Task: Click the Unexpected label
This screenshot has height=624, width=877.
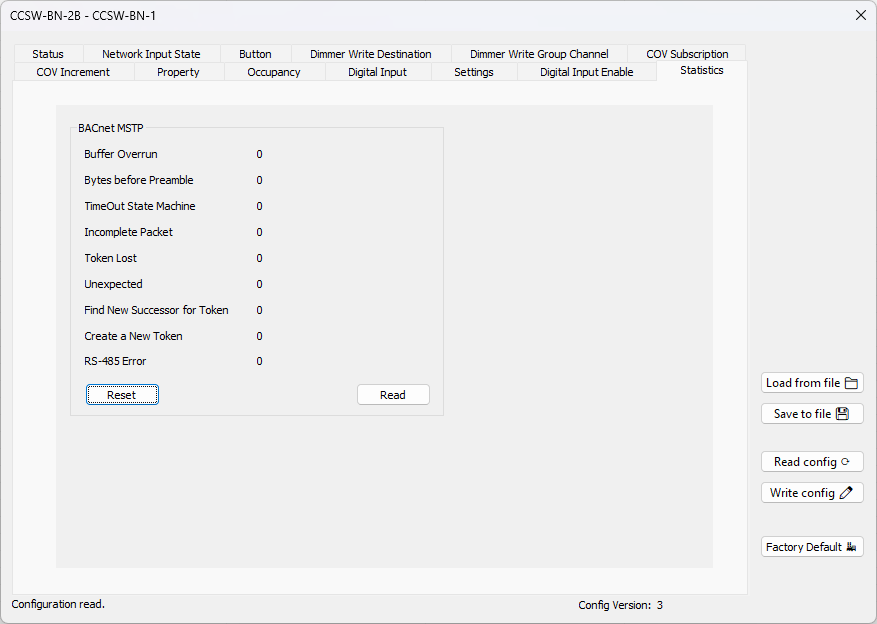Action: [114, 284]
